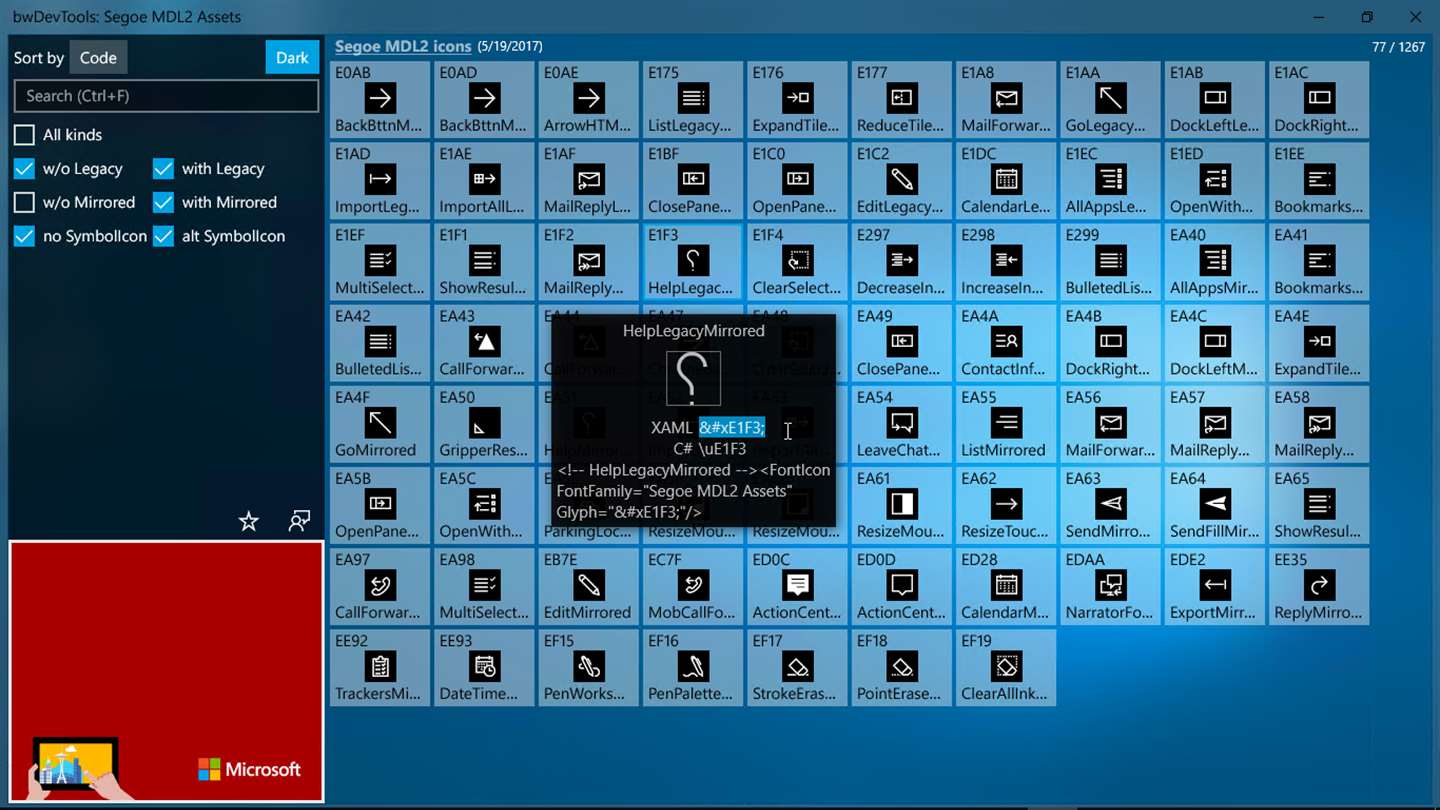Select the E1AA GoLegacy icon
Image resolution: width=1440 pixels, height=810 pixels.
(x=1110, y=100)
